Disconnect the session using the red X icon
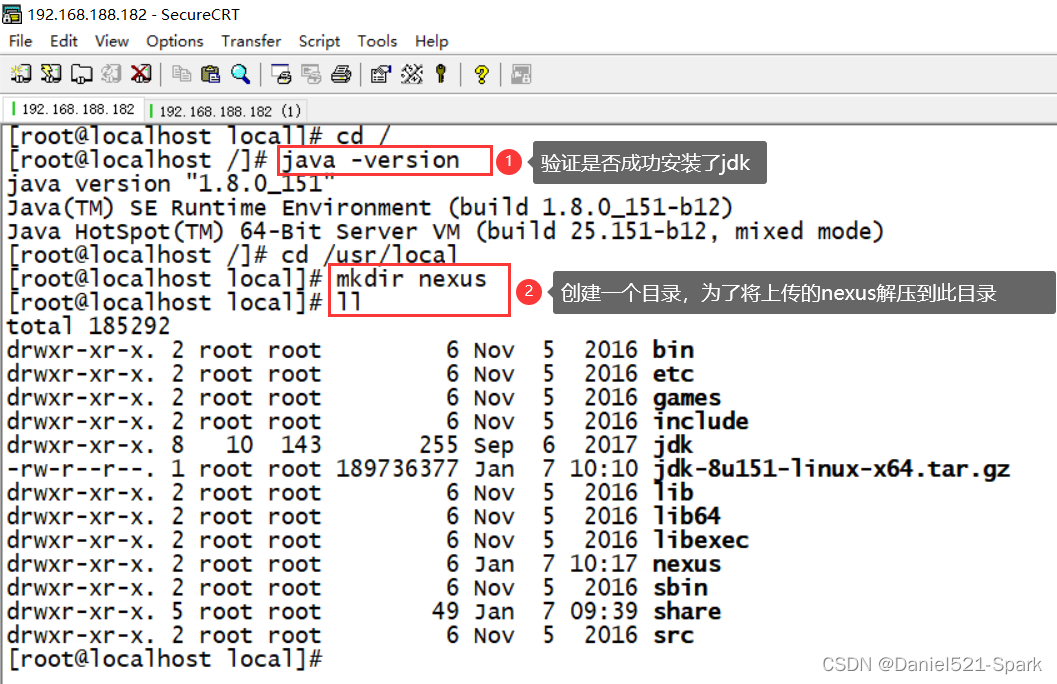The image size is (1057, 684). [141, 74]
